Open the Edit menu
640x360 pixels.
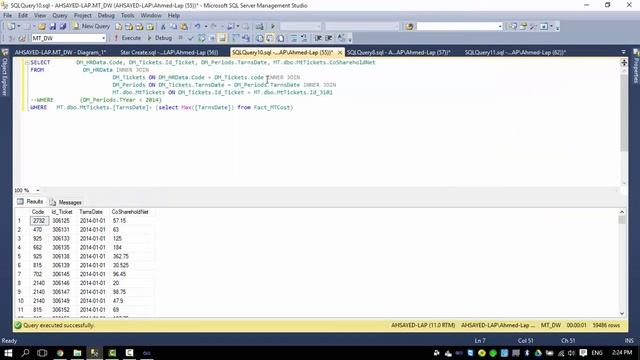[x=23, y=15]
